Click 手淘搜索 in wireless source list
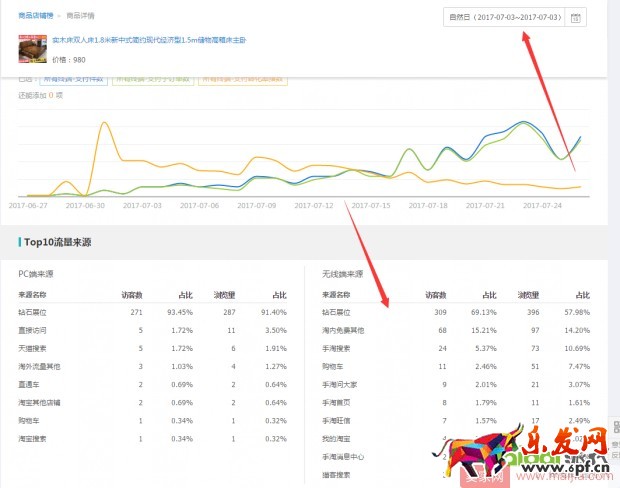The image size is (620, 488). pyautogui.click(x=338, y=348)
